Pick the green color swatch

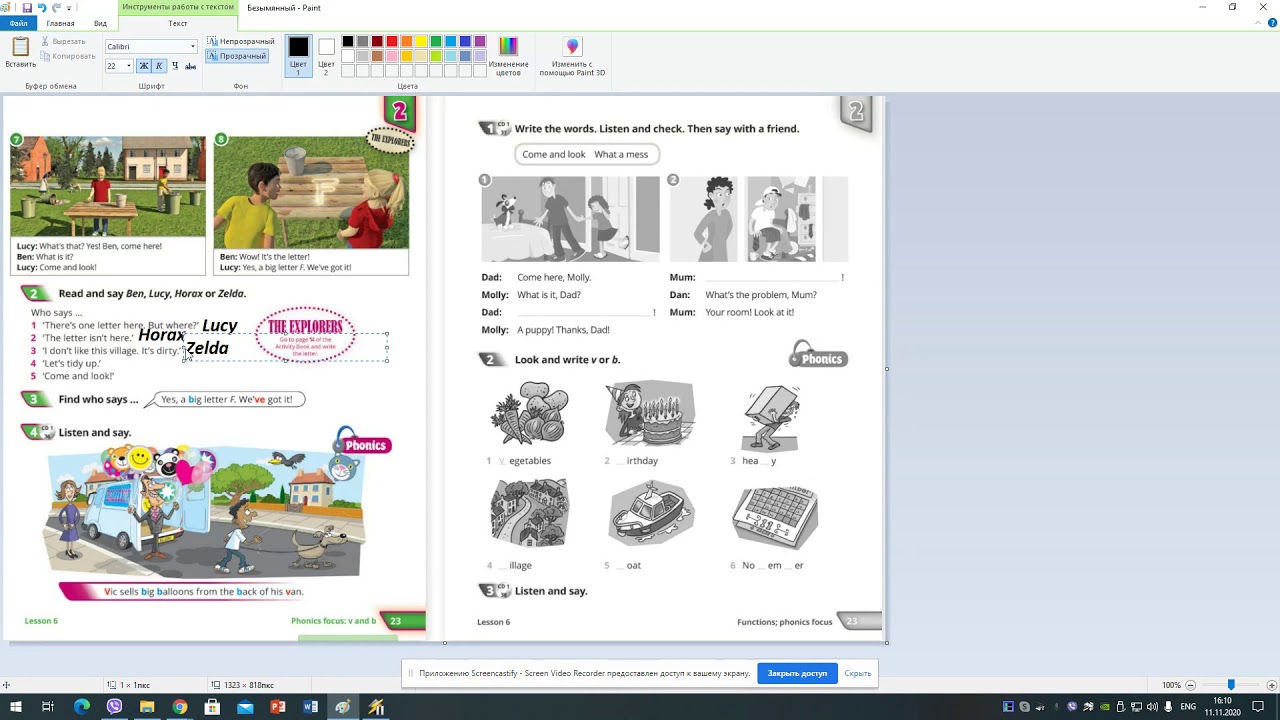pos(436,42)
